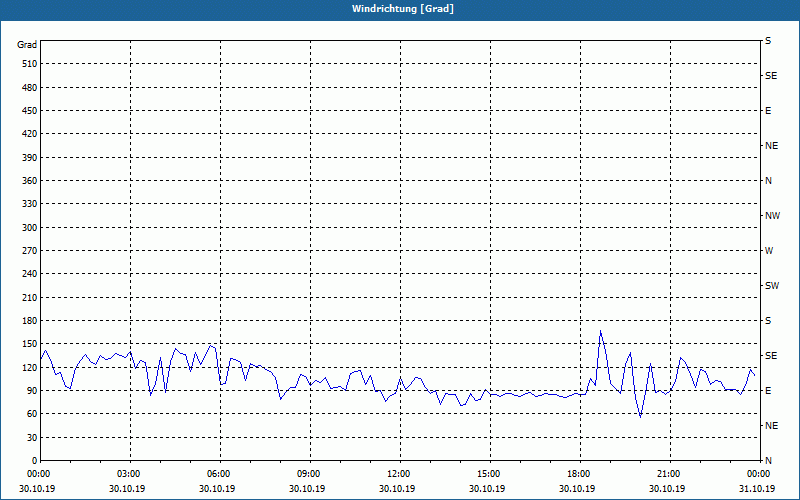Click the 30.10.19 date under 06:00

[x=217, y=489]
